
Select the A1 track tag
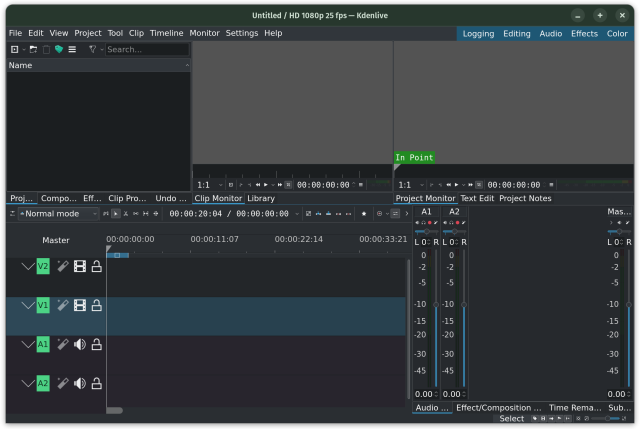[x=43, y=344]
